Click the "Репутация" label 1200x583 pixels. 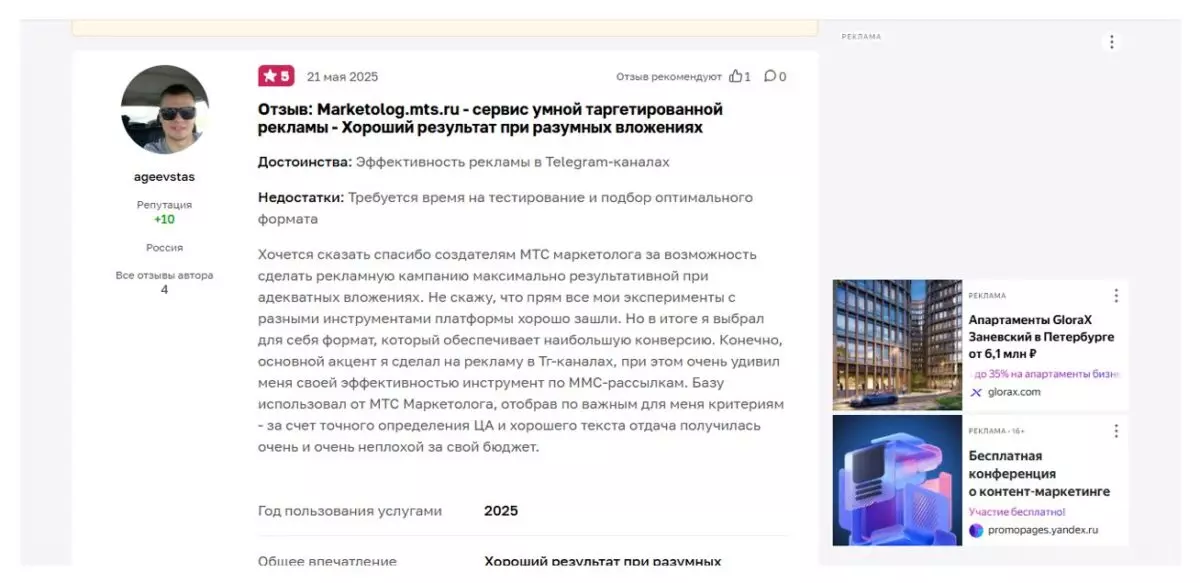164,204
